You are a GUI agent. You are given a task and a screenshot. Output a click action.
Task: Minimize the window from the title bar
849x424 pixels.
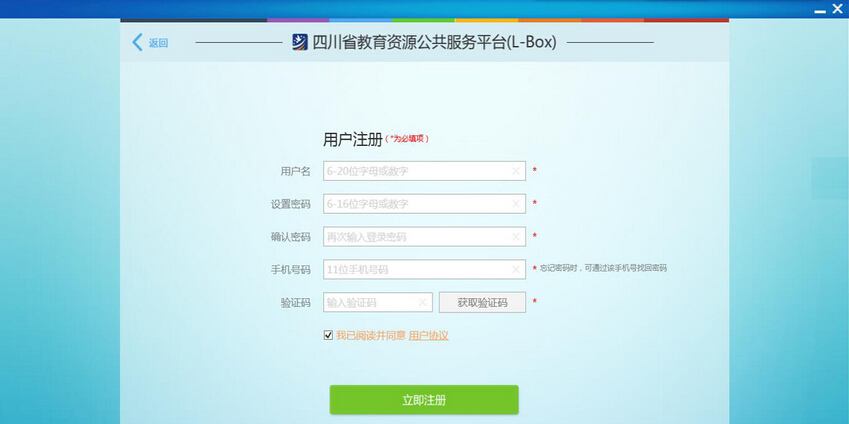pos(820,10)
